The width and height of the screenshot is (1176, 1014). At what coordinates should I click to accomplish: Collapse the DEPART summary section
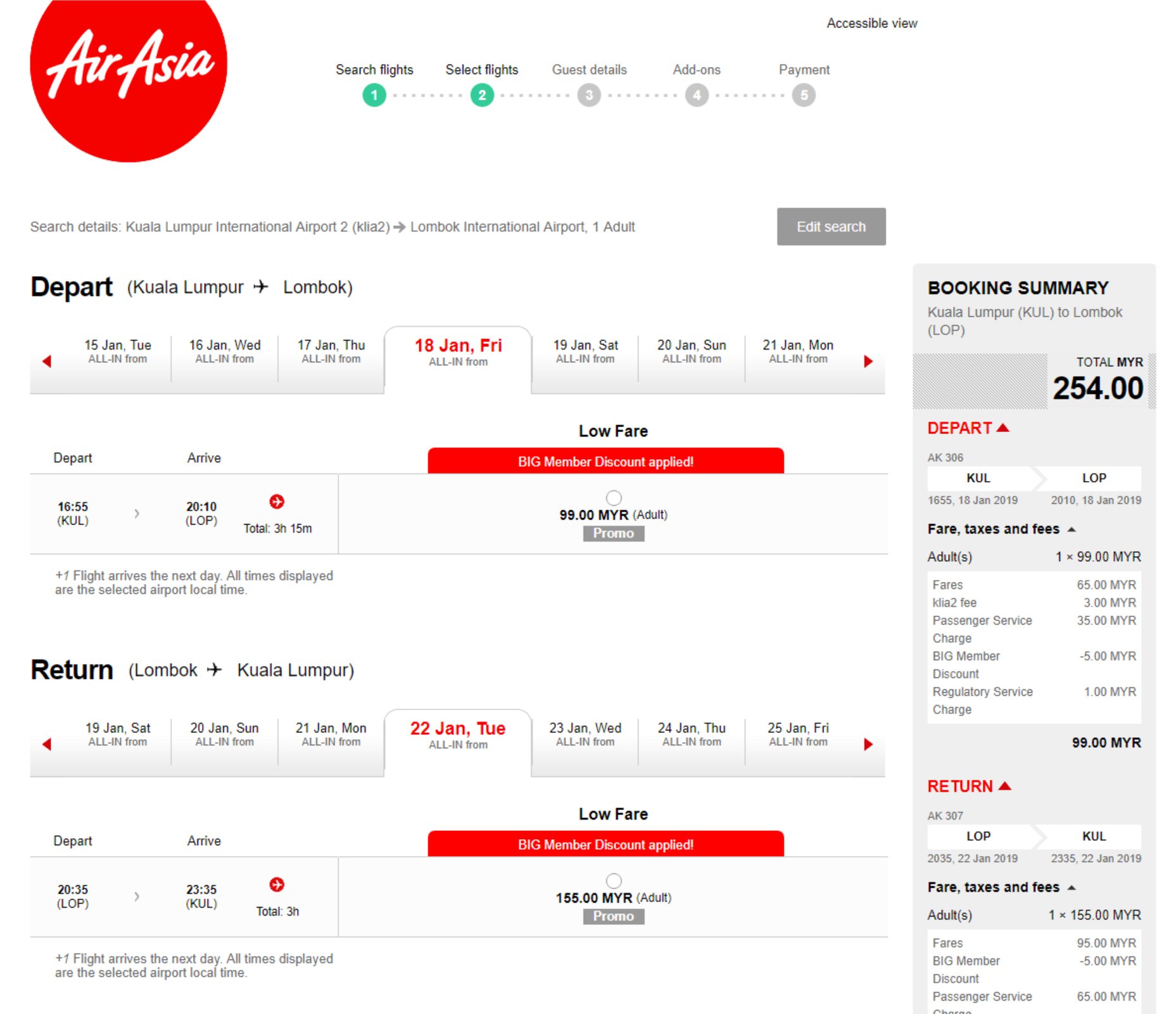click(x=968, y=428)
